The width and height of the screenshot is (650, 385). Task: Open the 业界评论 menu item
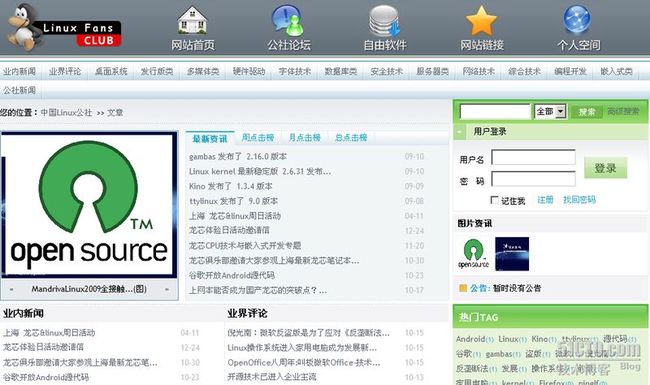(x=65, y=71)
